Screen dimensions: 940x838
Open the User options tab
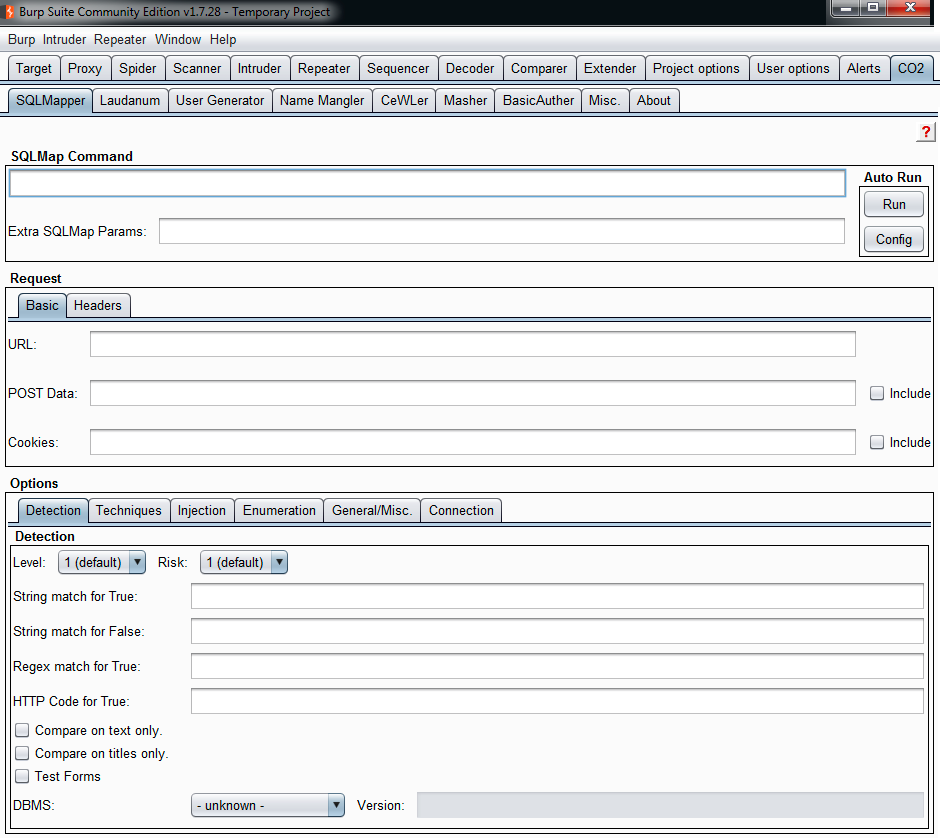[794, 68]
